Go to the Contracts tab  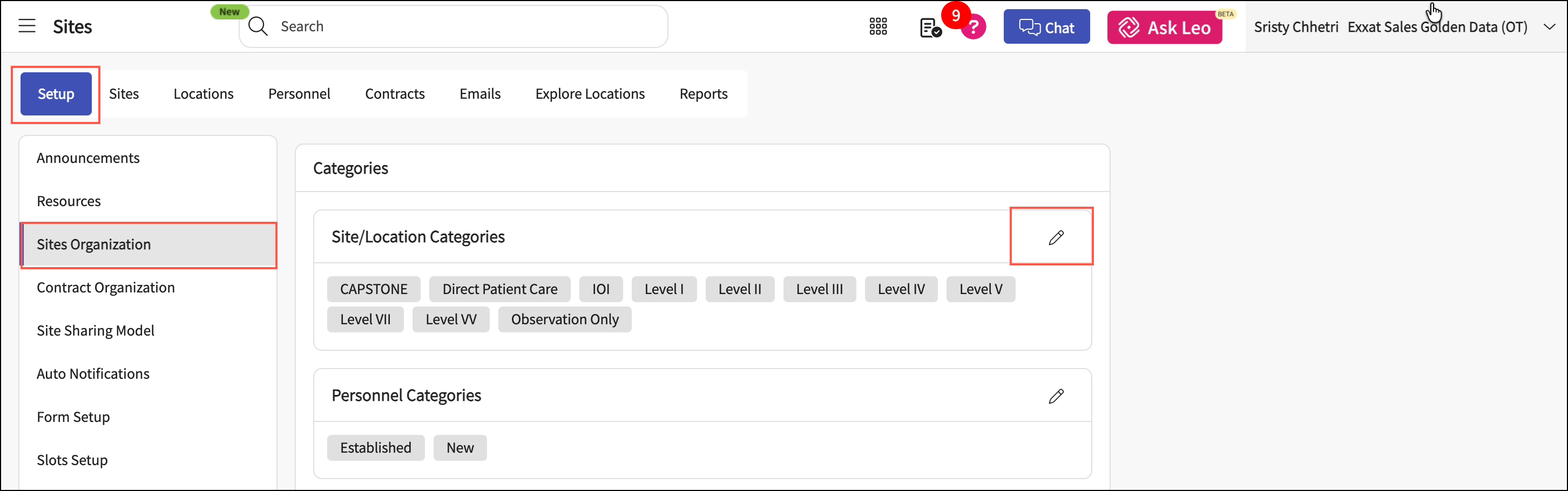(x=395, y=94)
